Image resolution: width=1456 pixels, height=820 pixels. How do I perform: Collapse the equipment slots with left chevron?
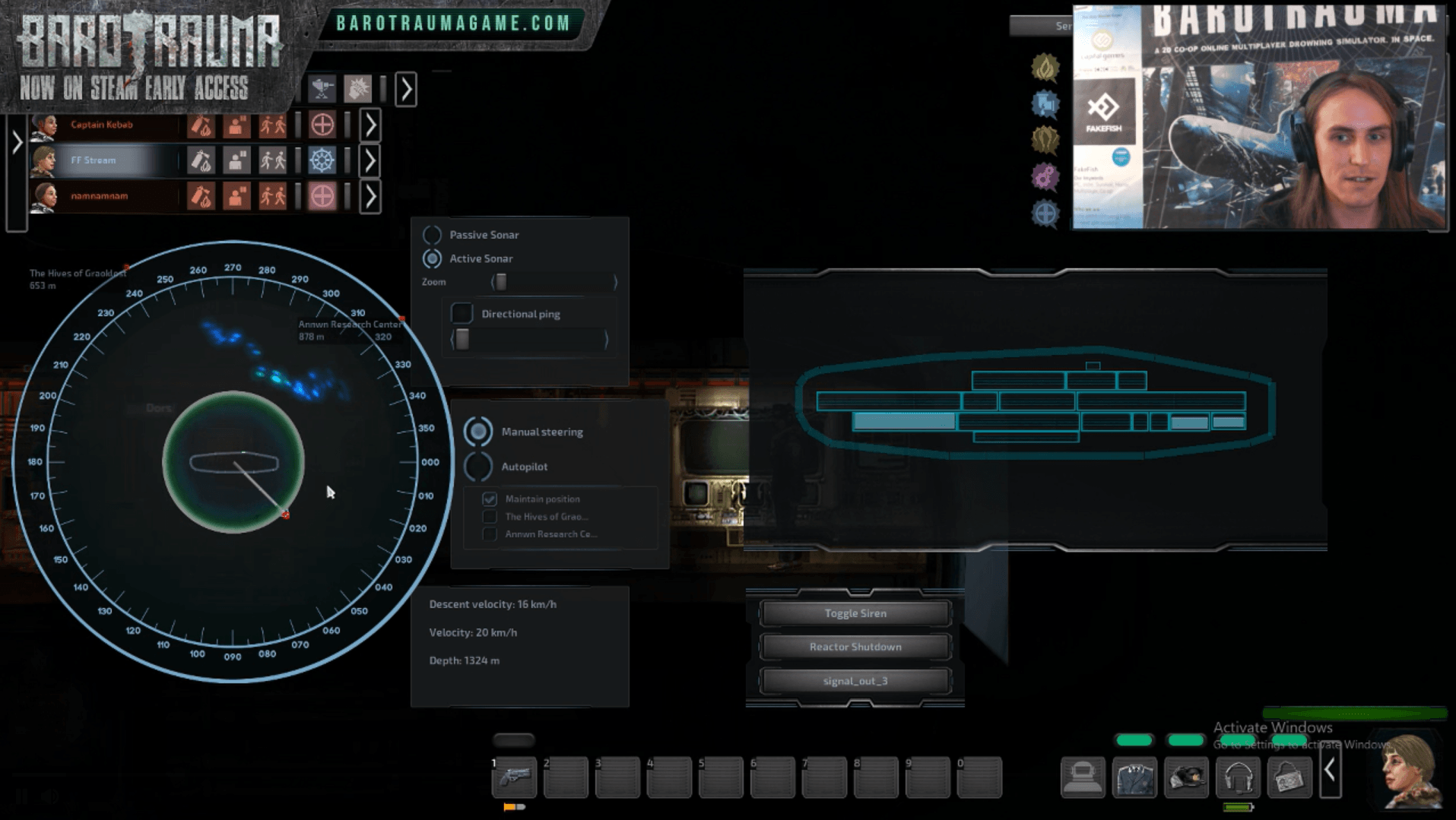pos(1330,771)
